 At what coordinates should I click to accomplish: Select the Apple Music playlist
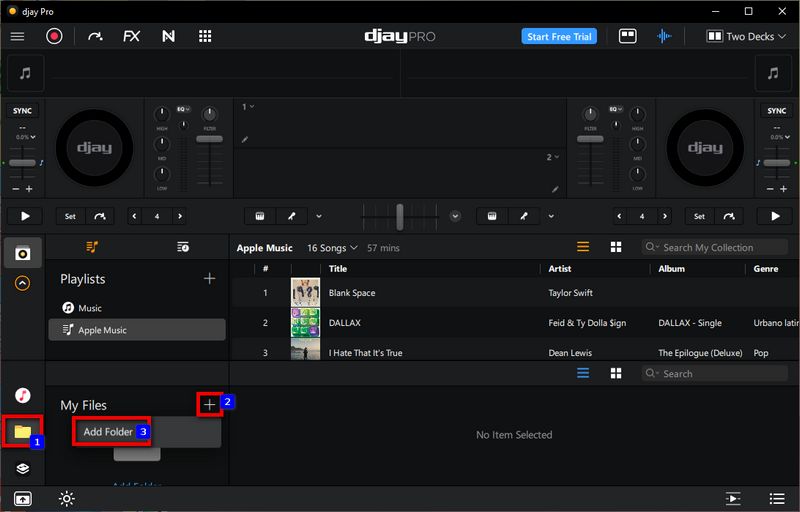click(137, 330)
